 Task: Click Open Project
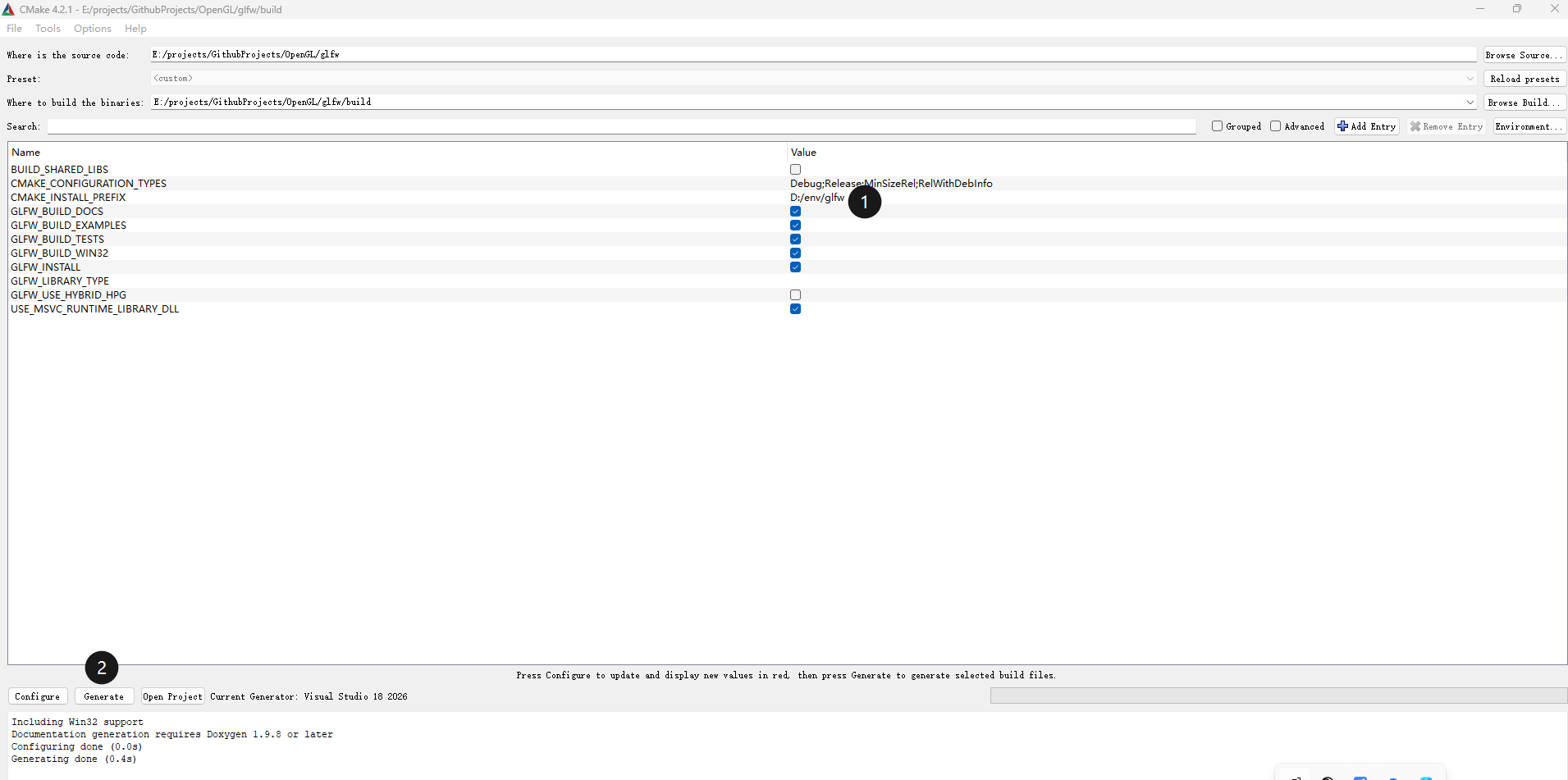pos(172,696)
